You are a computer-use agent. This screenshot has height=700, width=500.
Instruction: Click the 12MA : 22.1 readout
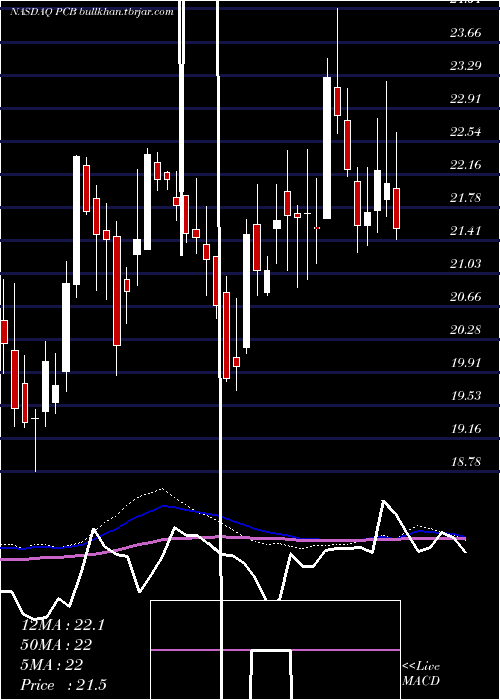coord(63,625)
